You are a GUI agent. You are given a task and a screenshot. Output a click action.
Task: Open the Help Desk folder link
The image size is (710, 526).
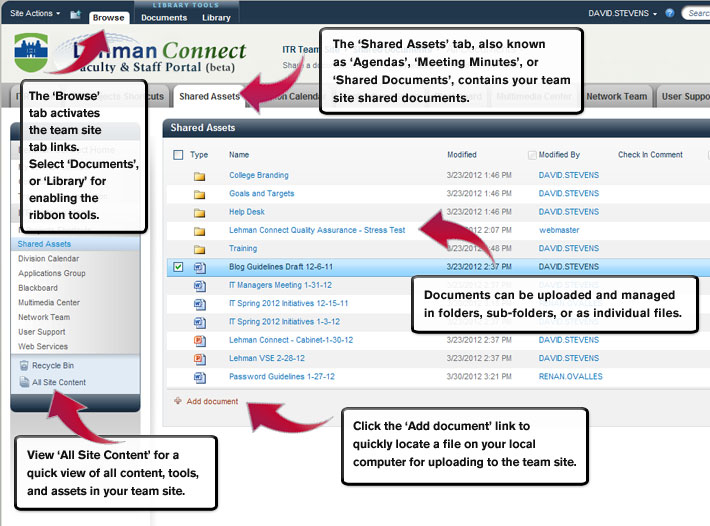click(246, 212)
